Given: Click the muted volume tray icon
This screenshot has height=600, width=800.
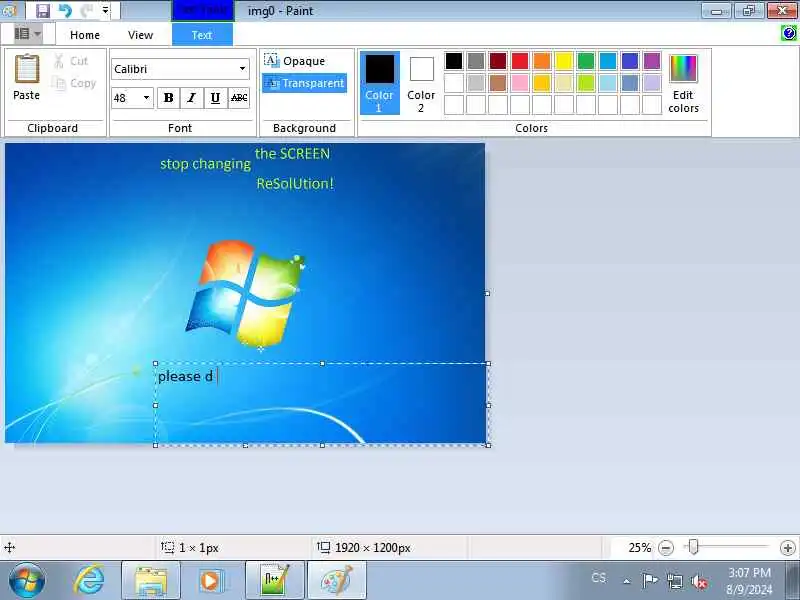Looking at the screenshot, I should (699, 582).
